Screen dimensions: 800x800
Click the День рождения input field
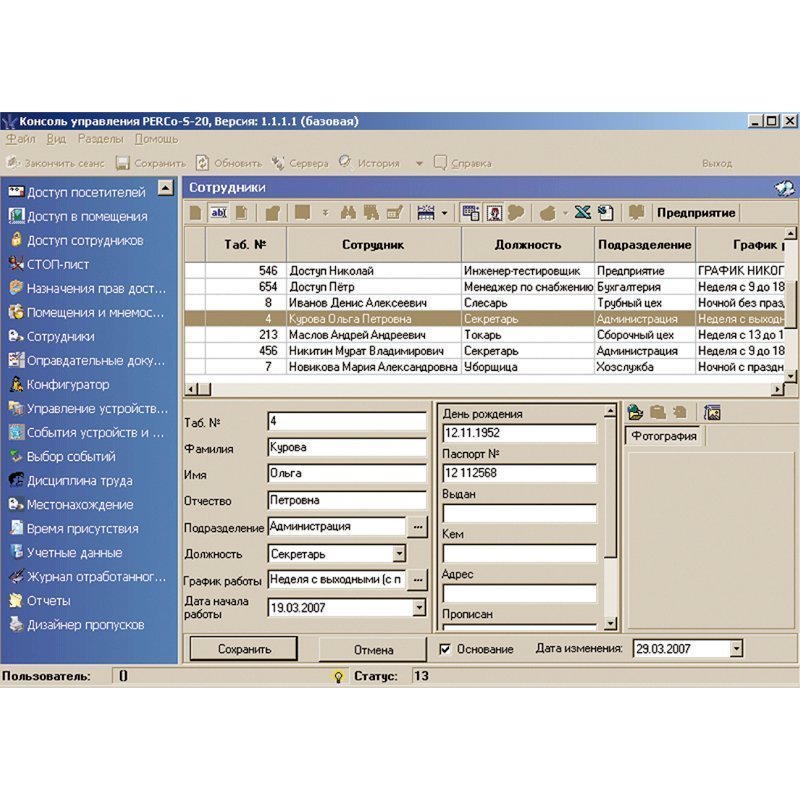pos(519,433)
